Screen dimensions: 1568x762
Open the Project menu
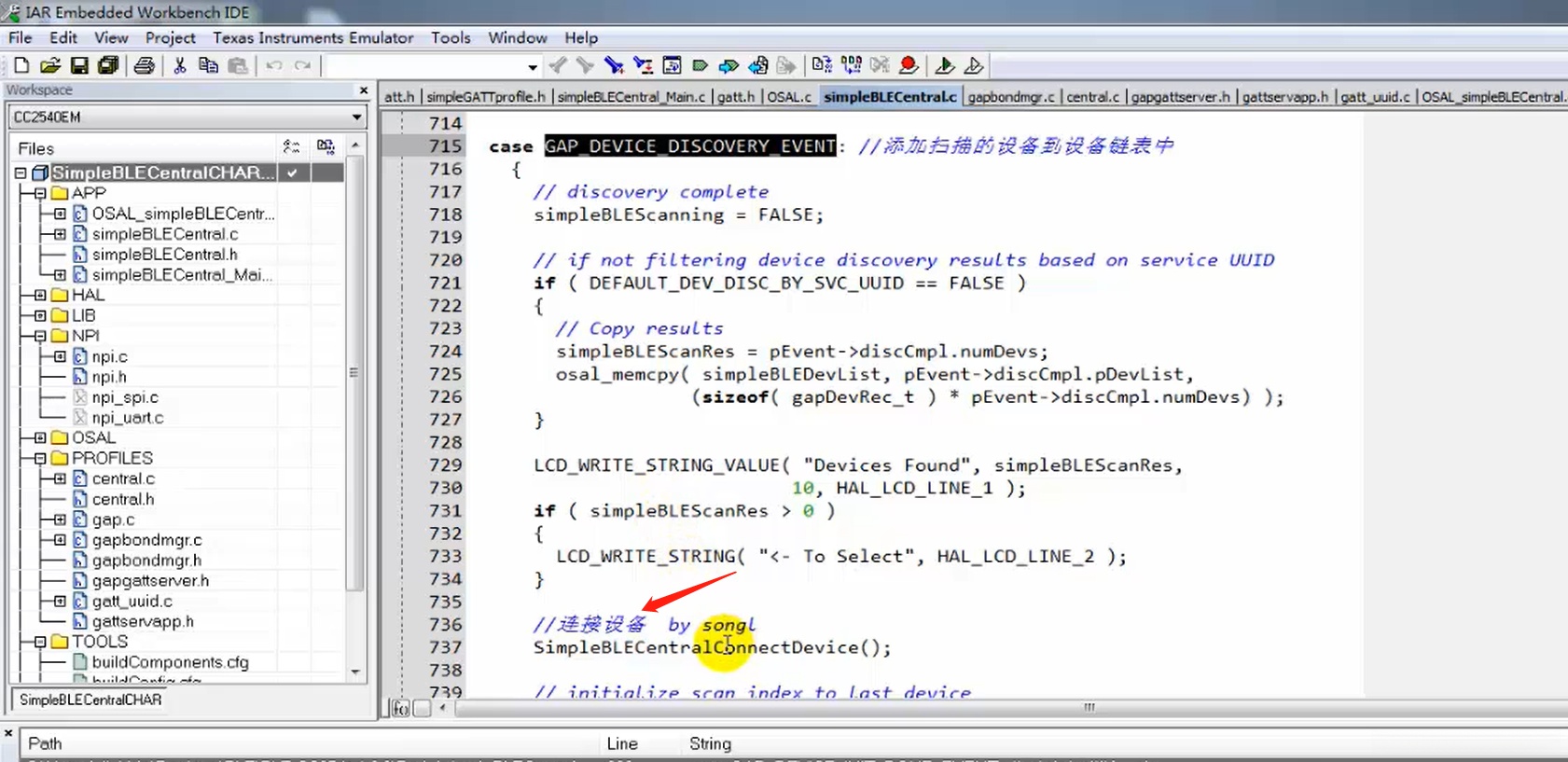point(170,37)
